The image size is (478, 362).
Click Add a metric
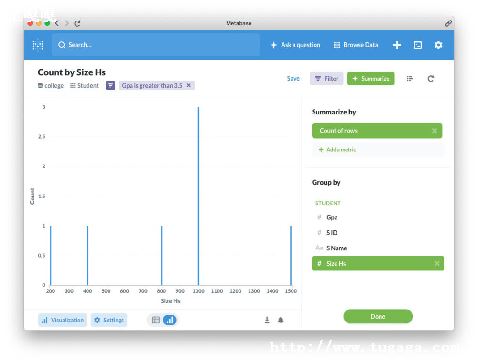tap(337, 150)
